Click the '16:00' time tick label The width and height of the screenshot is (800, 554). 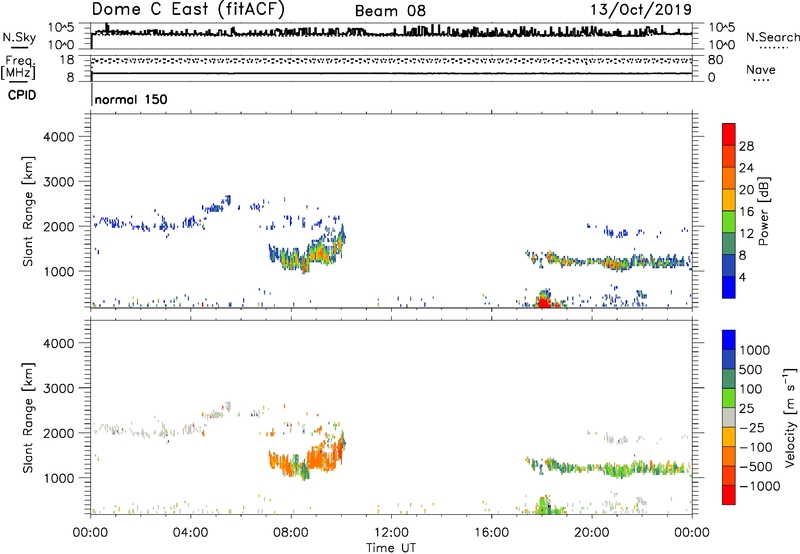[491, 533]
